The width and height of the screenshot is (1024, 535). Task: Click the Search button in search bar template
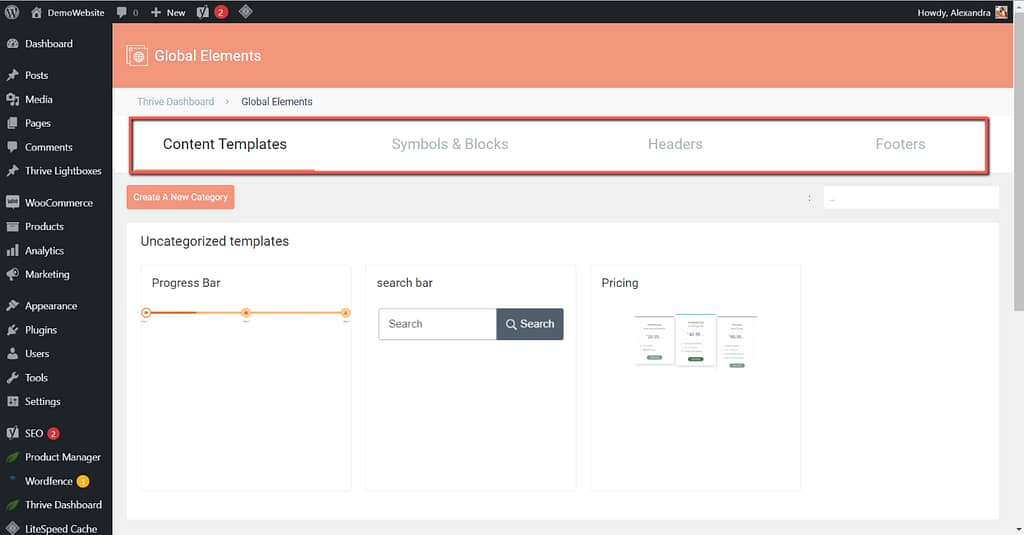[530, 324]
